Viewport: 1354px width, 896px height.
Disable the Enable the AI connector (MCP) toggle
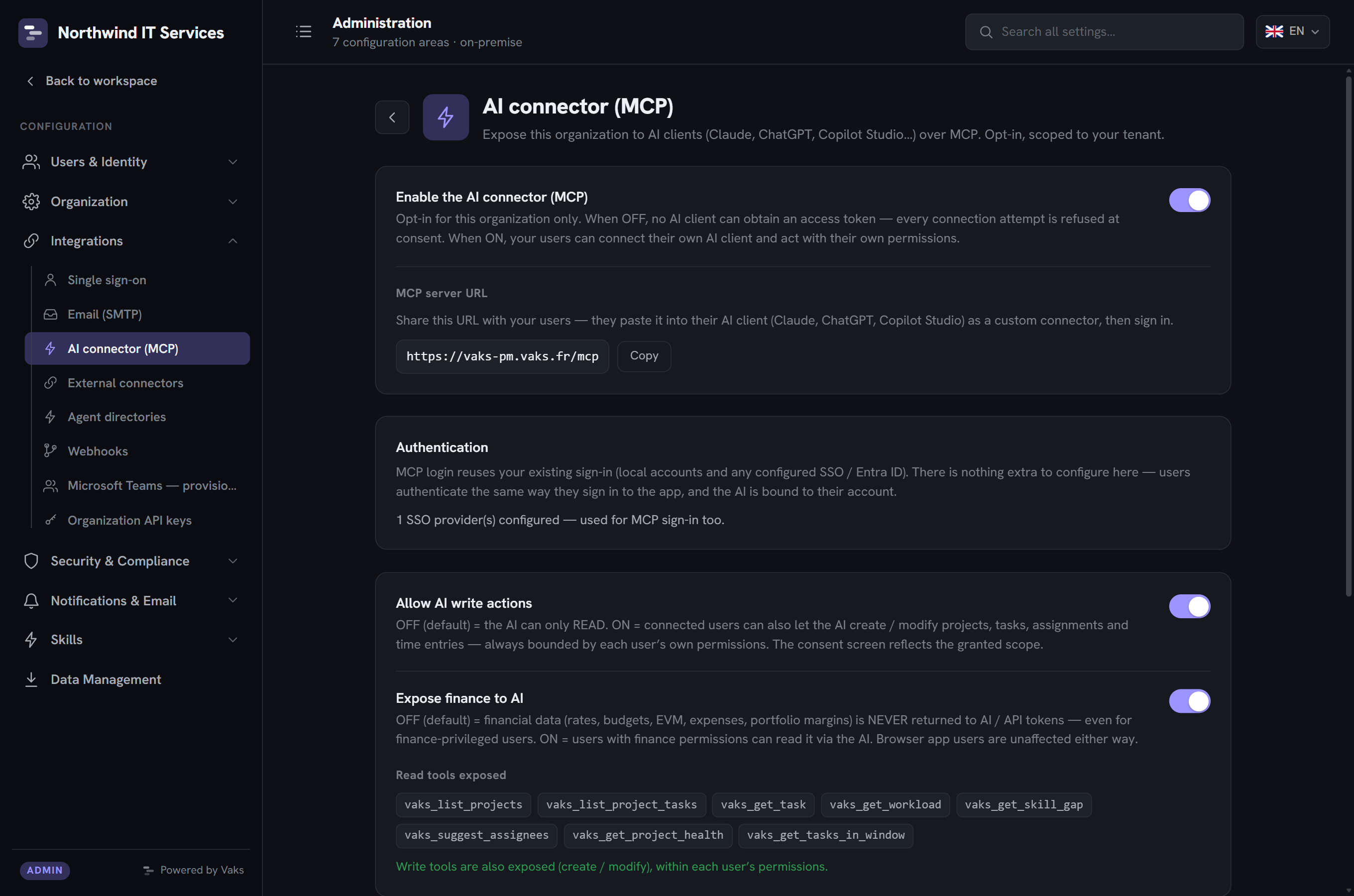click(1189, 200)
